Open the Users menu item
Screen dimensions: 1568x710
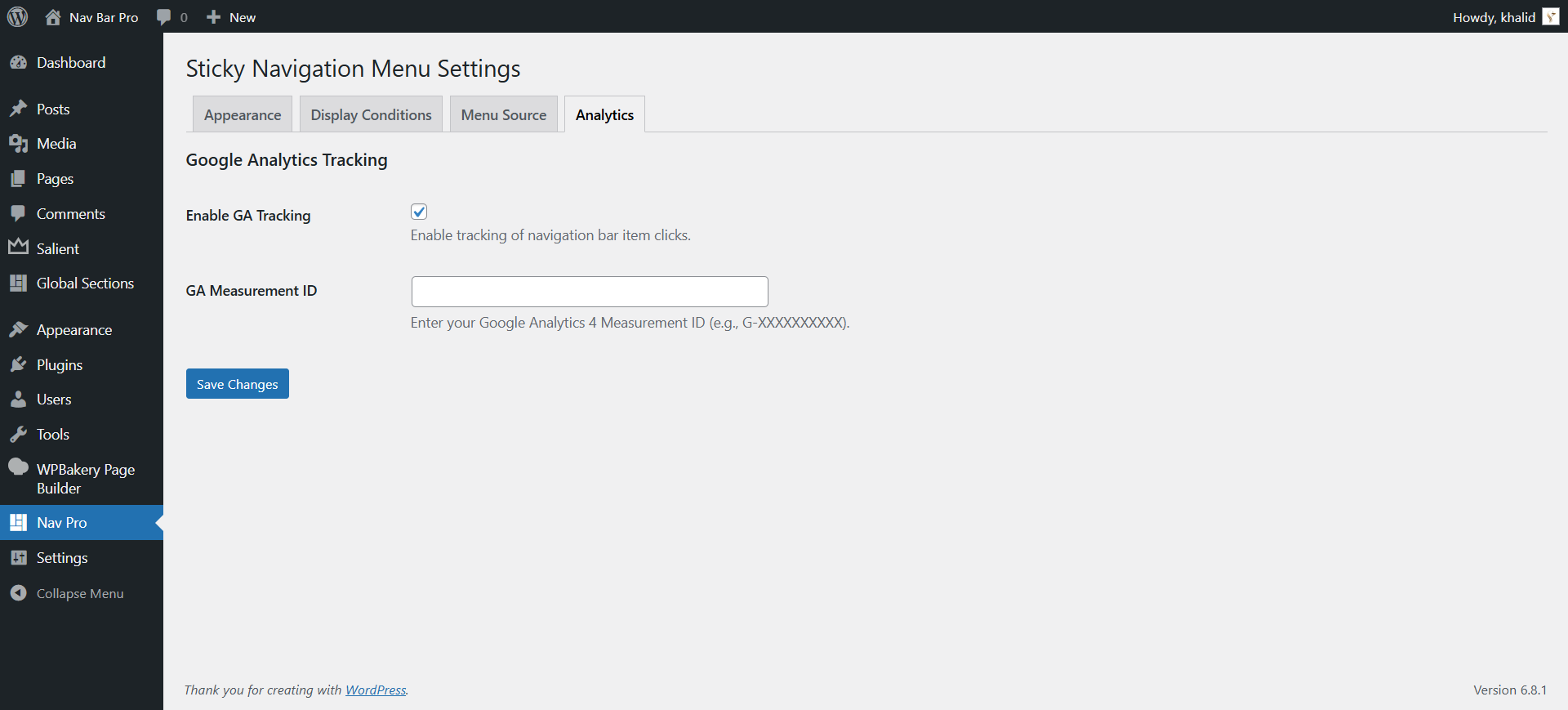point(82,400)
